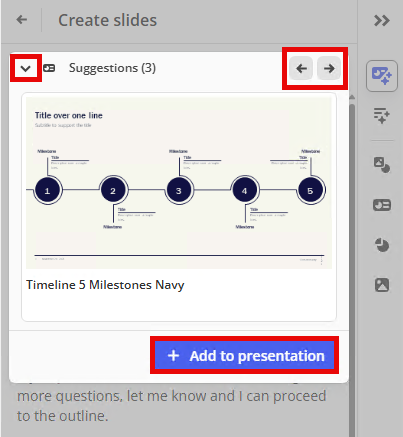
Task: Open the image and shapes library icon
Action: [382, 165]
